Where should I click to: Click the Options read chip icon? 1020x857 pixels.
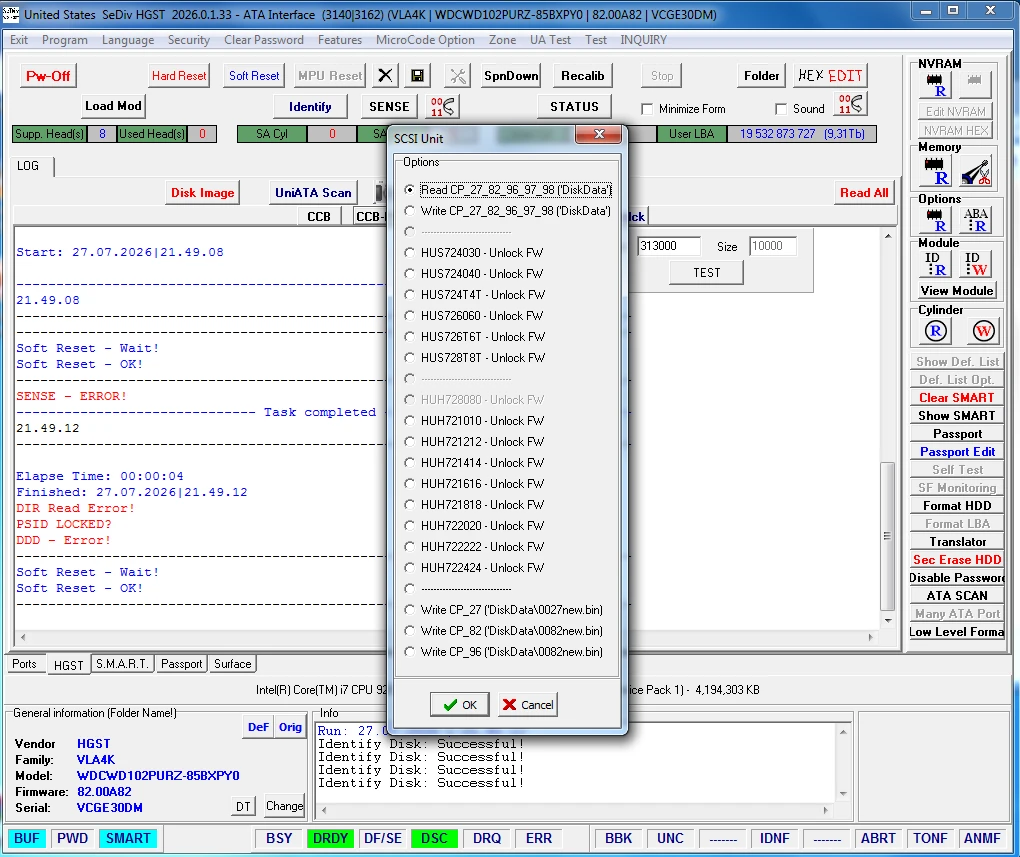(935, 220)
